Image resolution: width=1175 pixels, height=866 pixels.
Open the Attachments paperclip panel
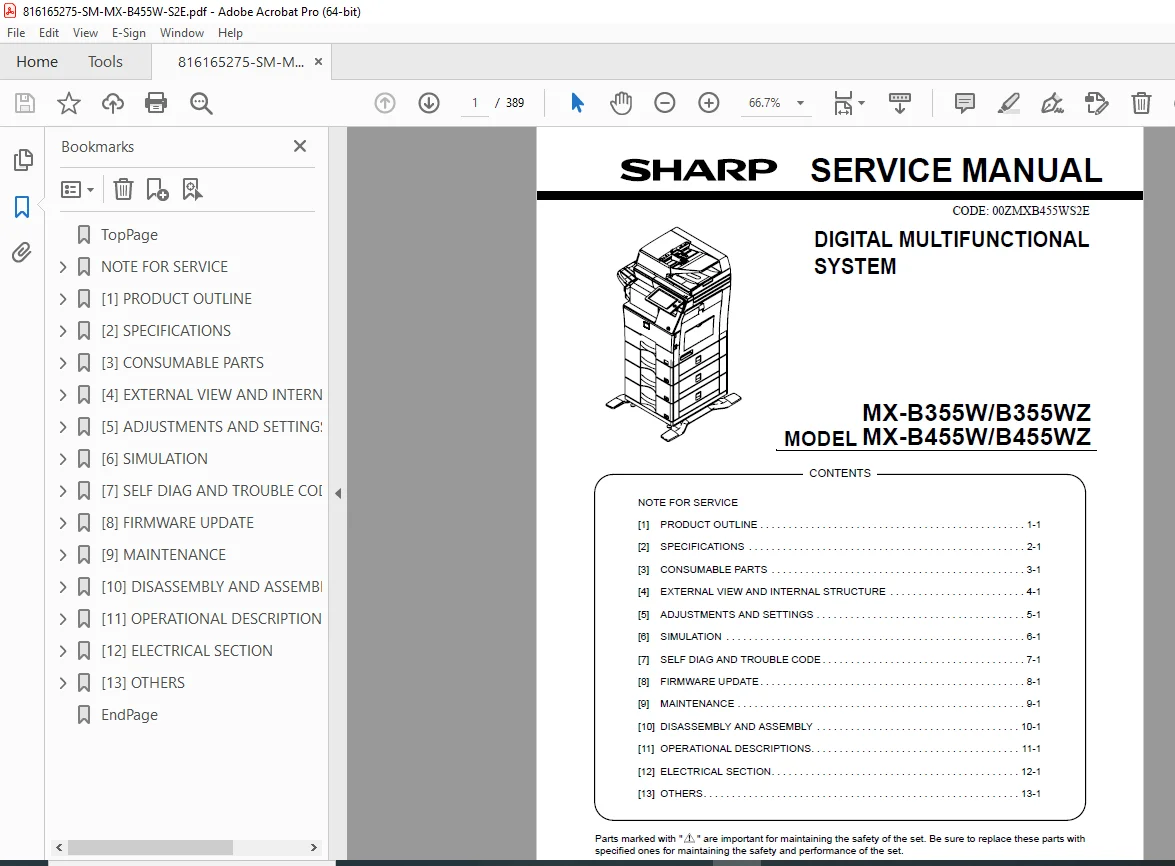pyautogui.click(x=22, y=252)
